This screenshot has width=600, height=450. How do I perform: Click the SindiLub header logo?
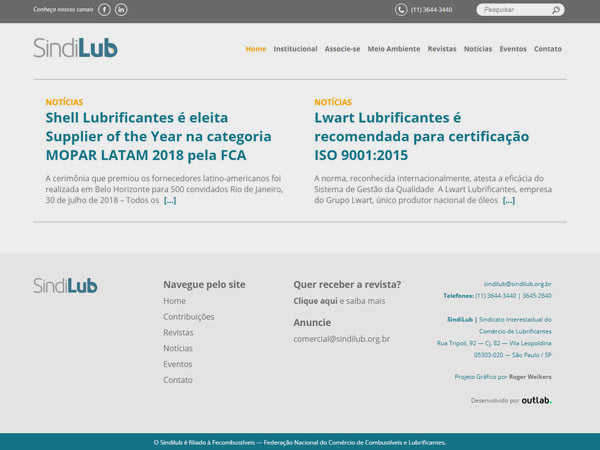pos(75,48)
